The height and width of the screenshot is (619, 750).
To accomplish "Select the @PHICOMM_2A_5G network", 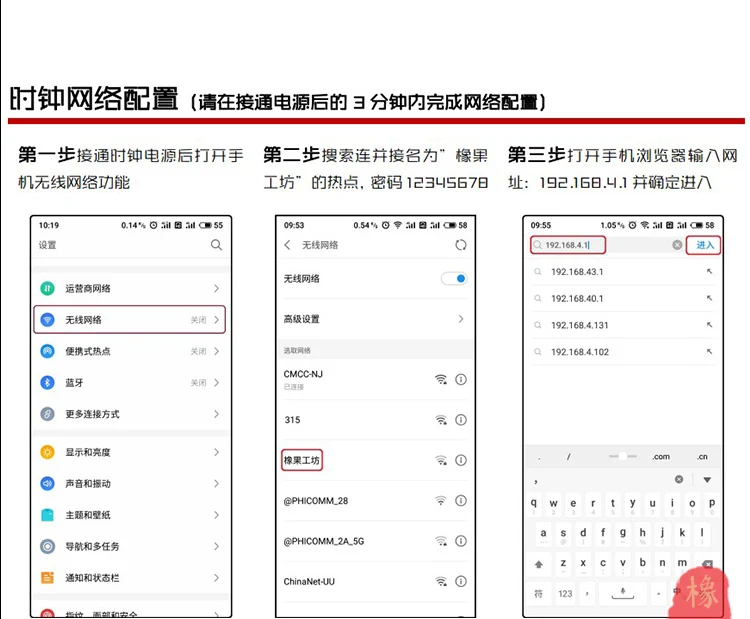I will click(375, 541).
